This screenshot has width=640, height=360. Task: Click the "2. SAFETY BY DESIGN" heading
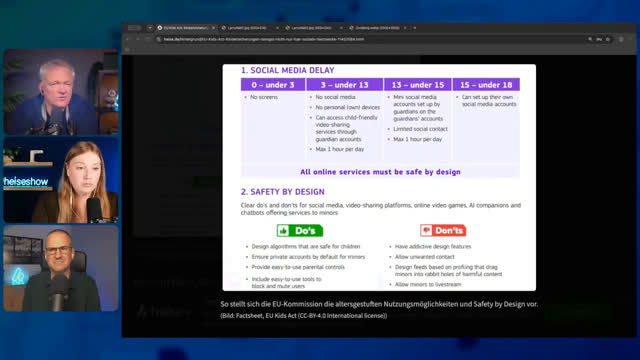(x=282, y=192)
